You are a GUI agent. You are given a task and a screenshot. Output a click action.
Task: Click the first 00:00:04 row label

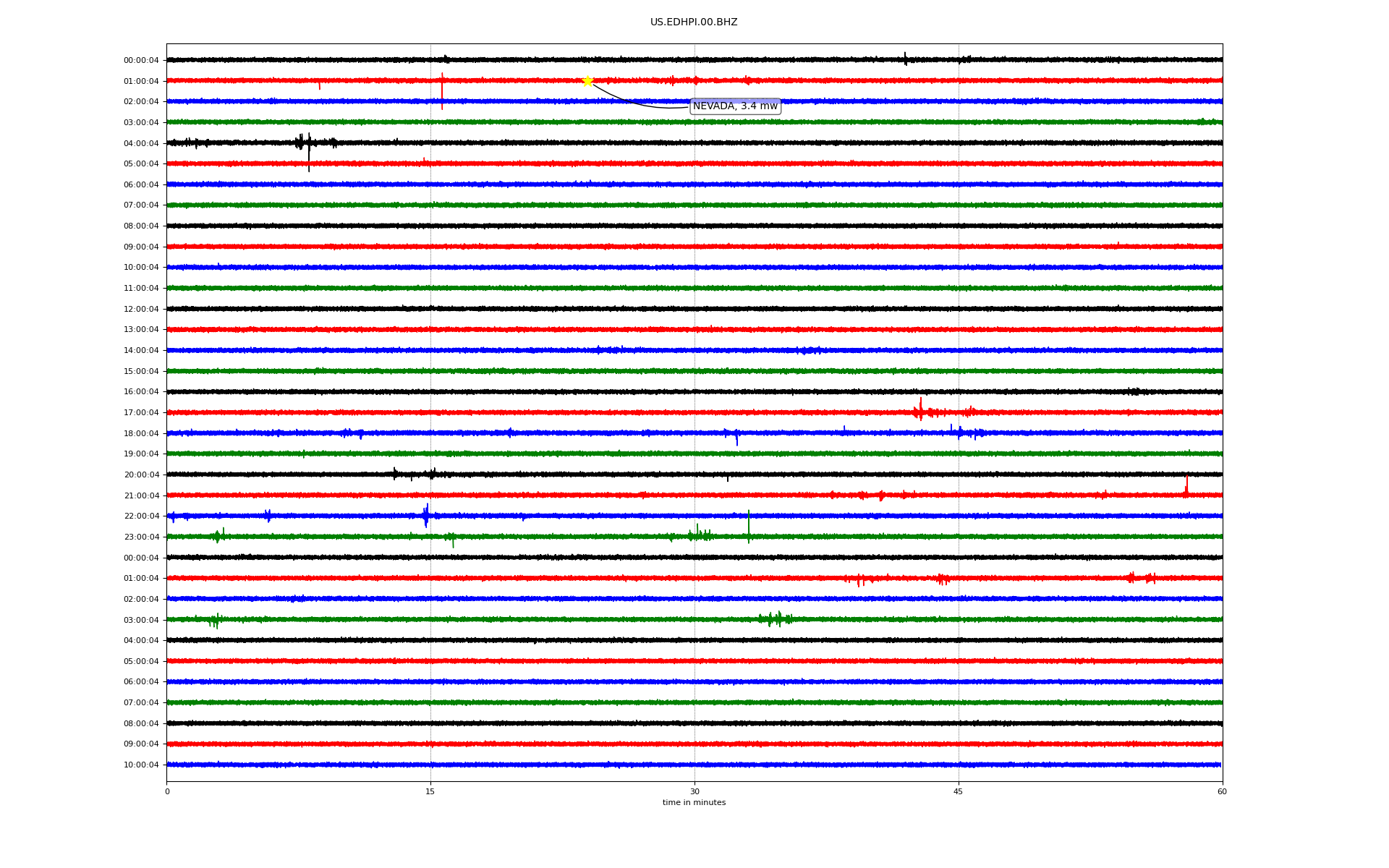tap(141, 61)
